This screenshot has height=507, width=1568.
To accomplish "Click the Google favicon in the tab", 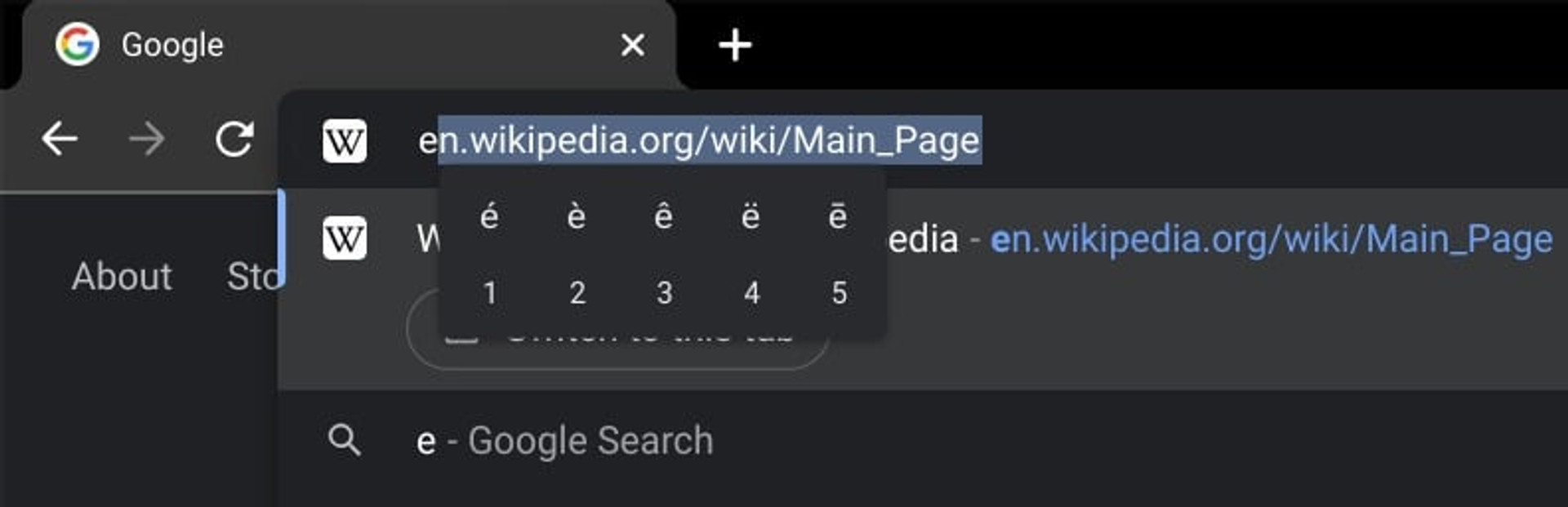I will click(78, 44).
